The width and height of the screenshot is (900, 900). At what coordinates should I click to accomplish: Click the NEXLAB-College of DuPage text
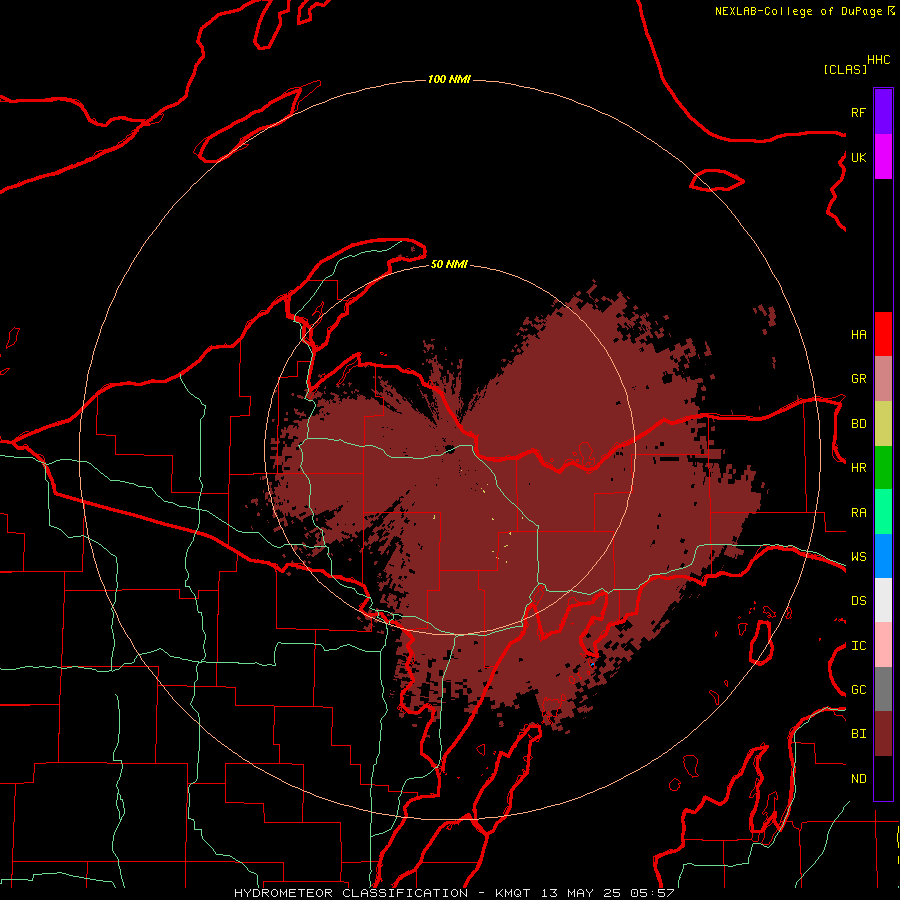(798, 11)
